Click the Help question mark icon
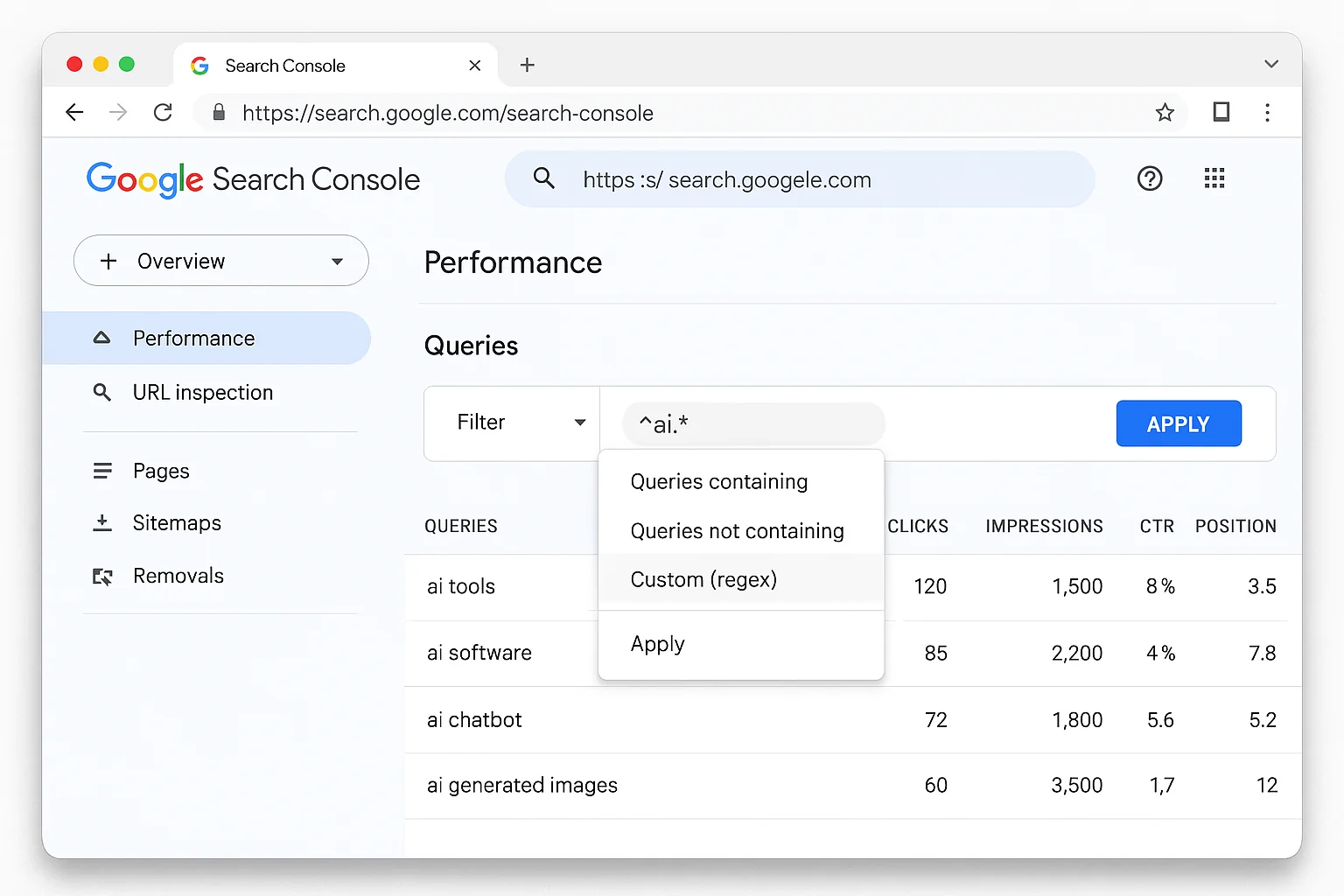The image size is (1344, 896). [x=1149, y=179]
